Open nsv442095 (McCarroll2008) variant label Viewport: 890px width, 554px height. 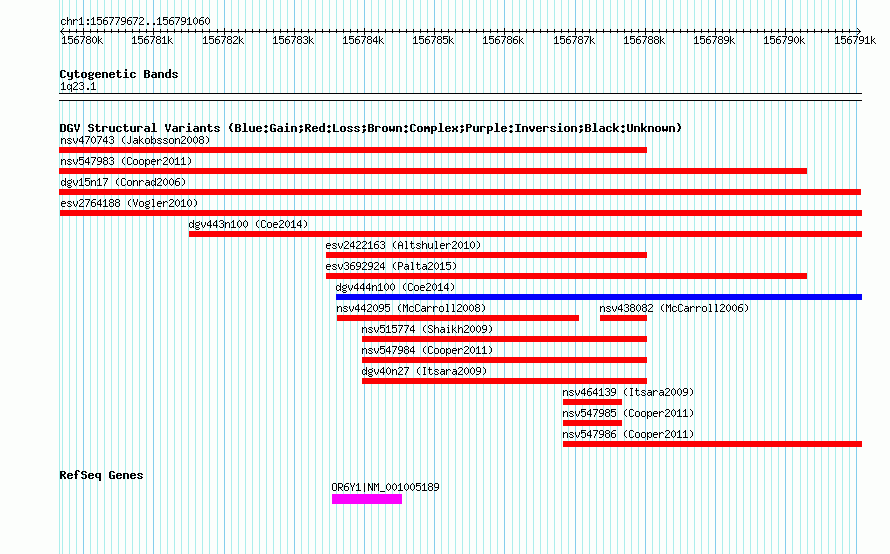(x=412, y=308)
